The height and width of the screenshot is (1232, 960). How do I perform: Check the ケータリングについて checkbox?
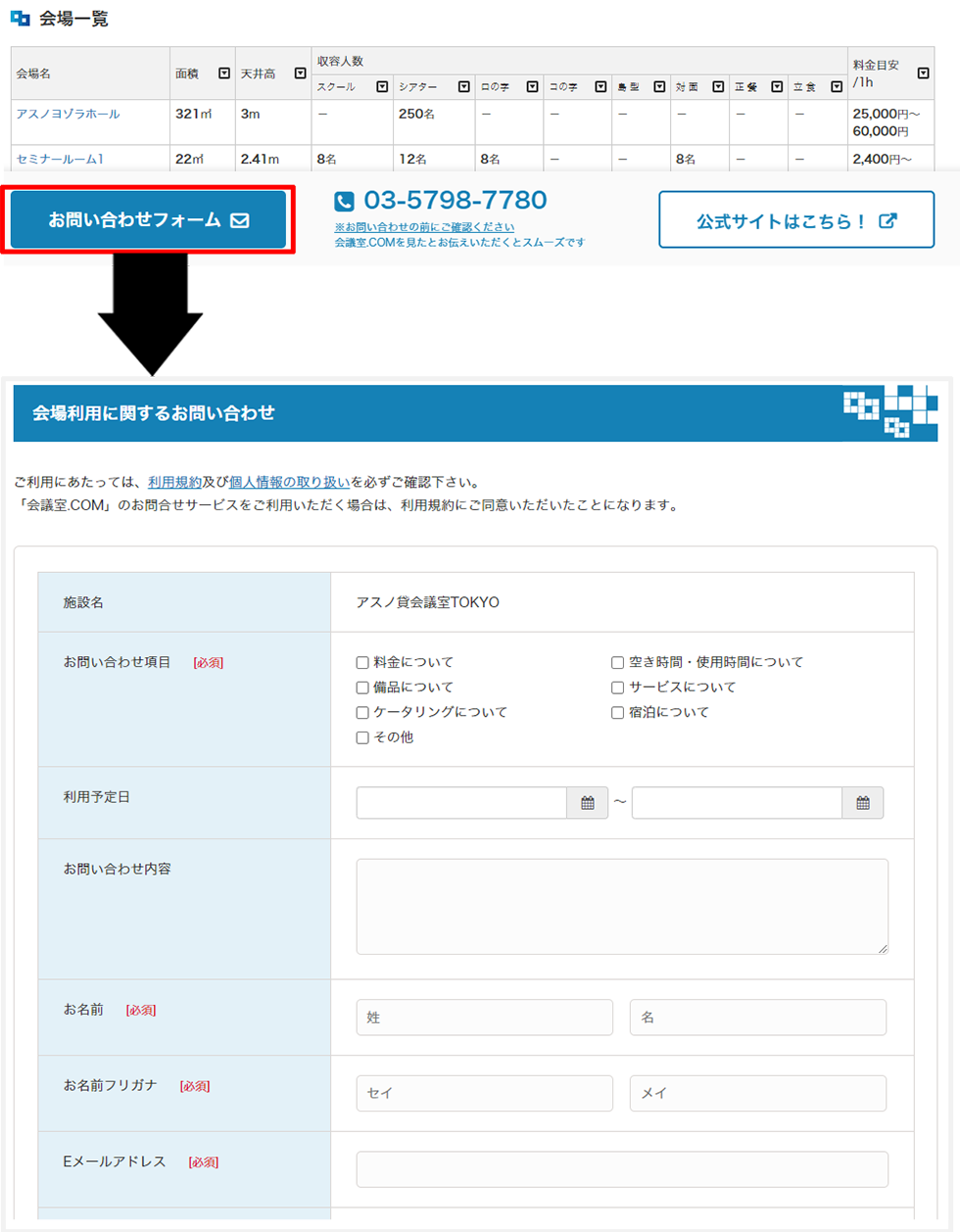[x=362, y=713]
